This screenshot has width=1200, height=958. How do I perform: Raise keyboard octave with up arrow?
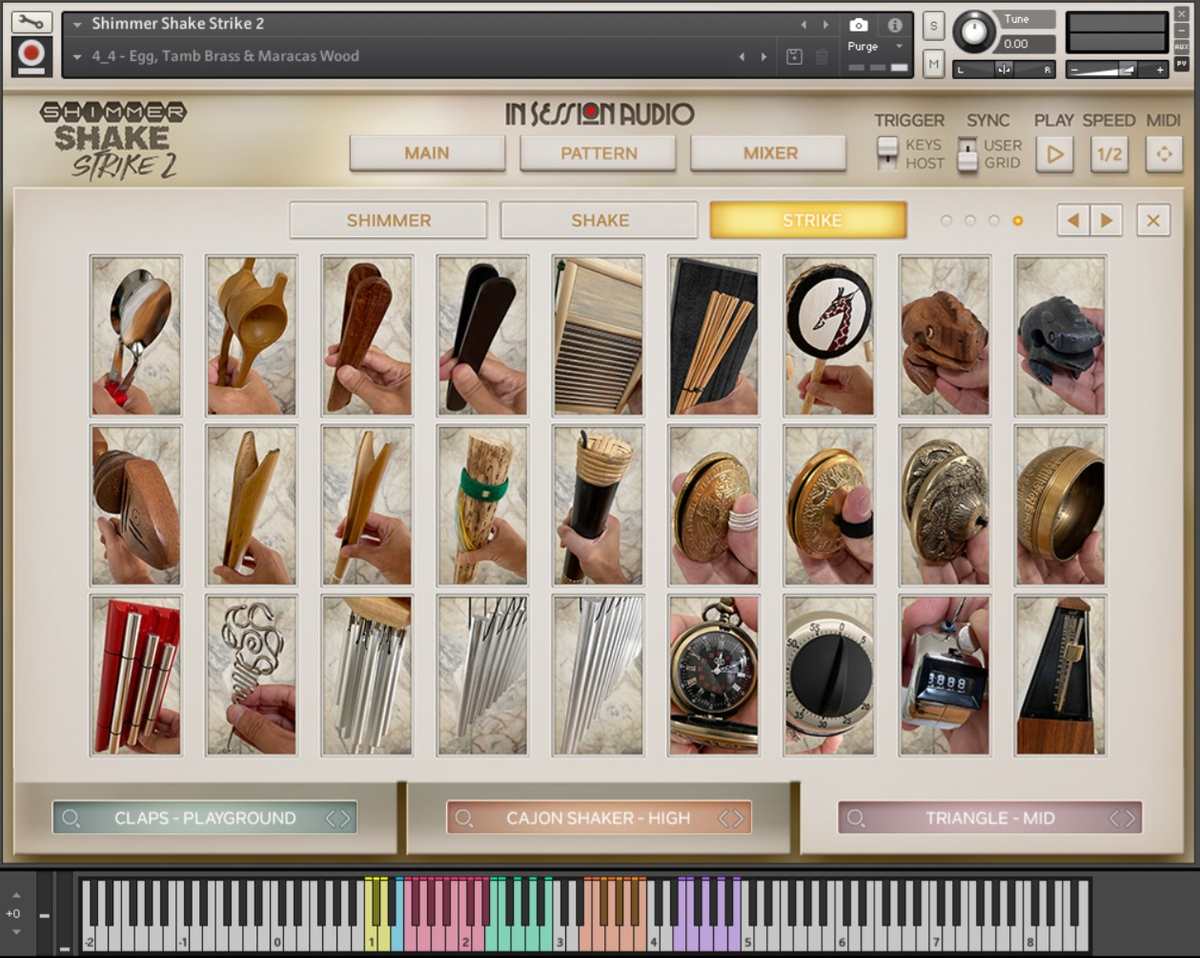tap(16, 895)
